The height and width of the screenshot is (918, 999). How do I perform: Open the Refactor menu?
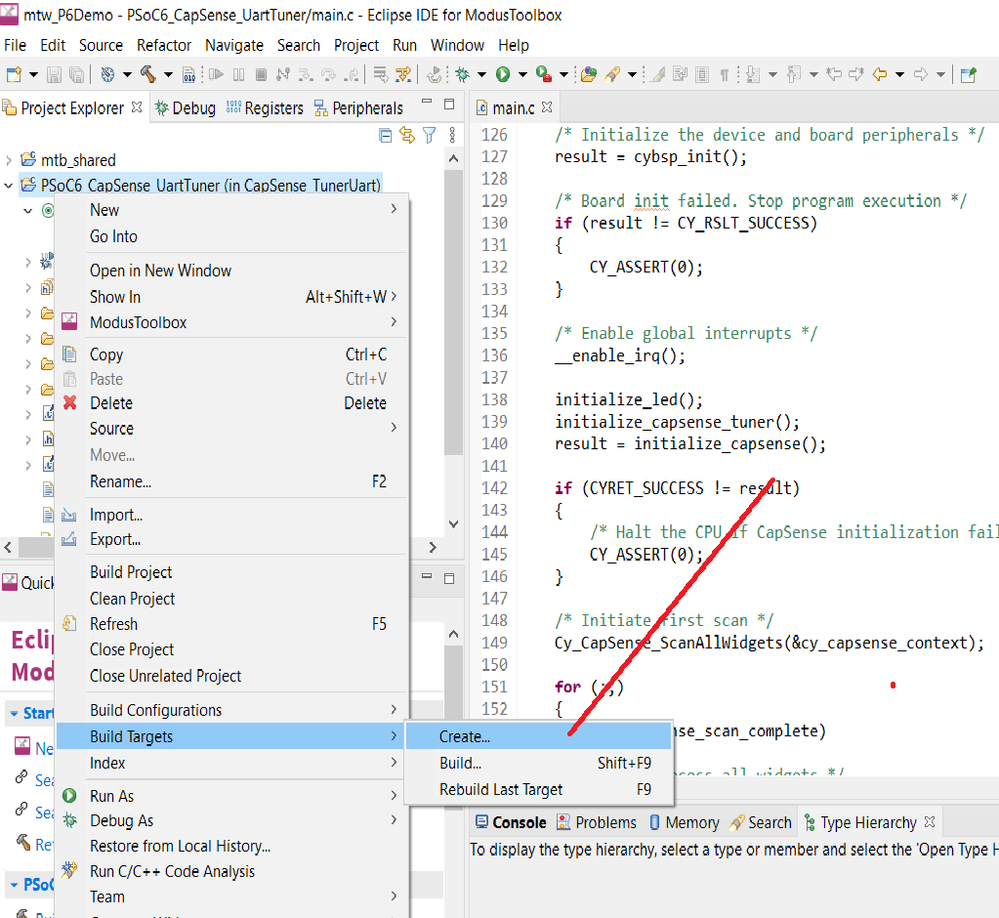coord(164,45)
